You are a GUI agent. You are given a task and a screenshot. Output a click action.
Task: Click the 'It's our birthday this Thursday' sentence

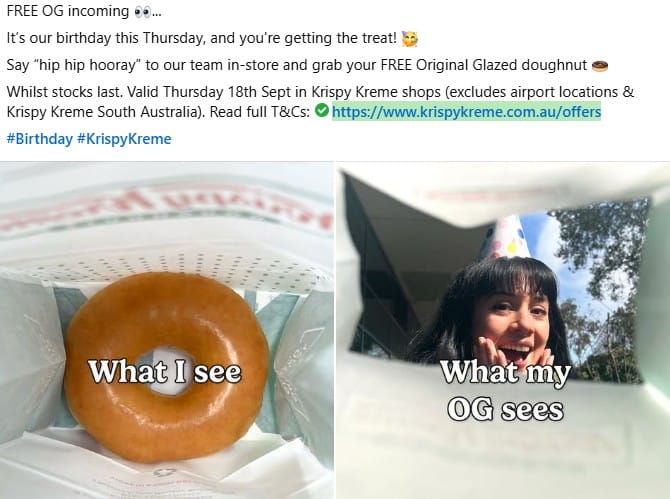(x=202, y=38)
